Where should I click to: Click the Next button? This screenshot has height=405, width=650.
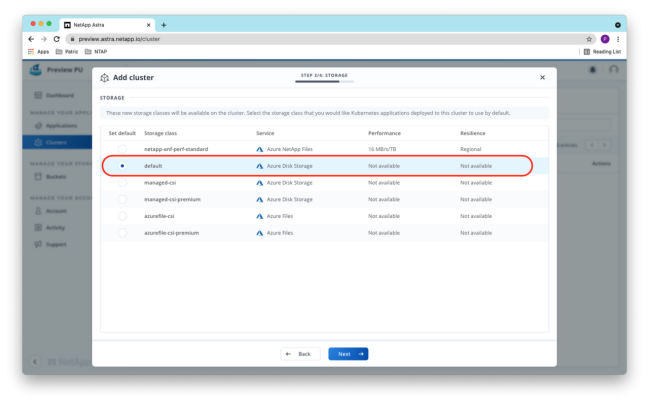pyautogui.click(x=348, y=354)
